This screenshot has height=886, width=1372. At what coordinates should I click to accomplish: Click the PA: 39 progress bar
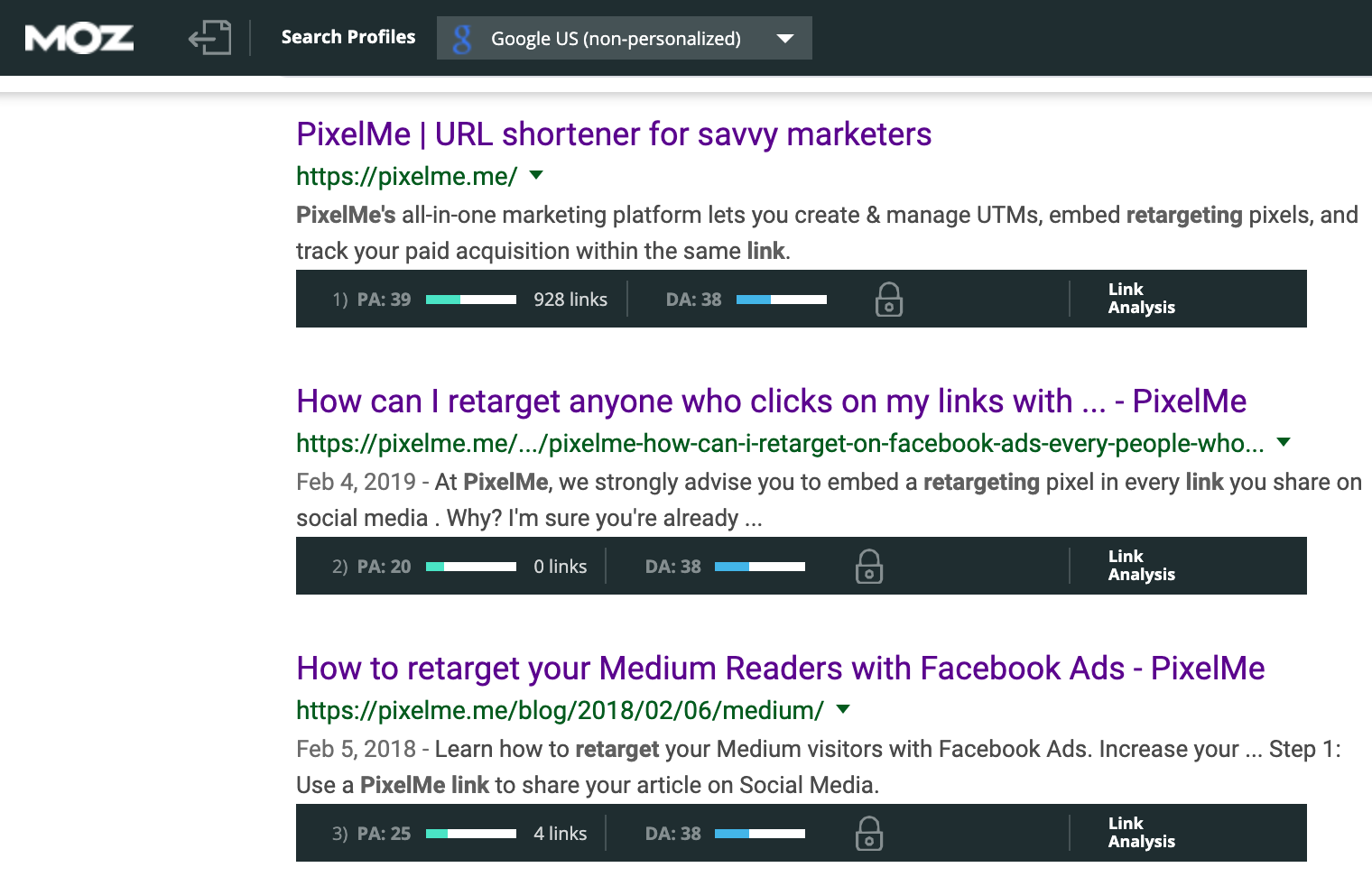[471, 300]
